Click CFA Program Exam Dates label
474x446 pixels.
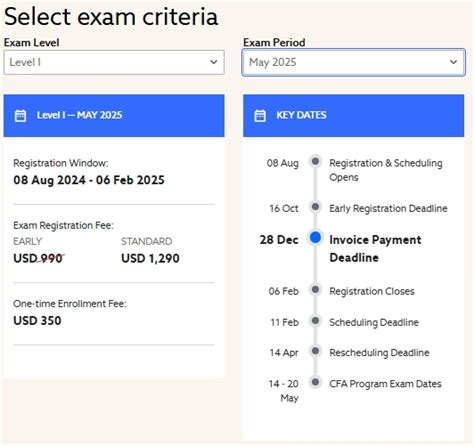coord(385,384)
